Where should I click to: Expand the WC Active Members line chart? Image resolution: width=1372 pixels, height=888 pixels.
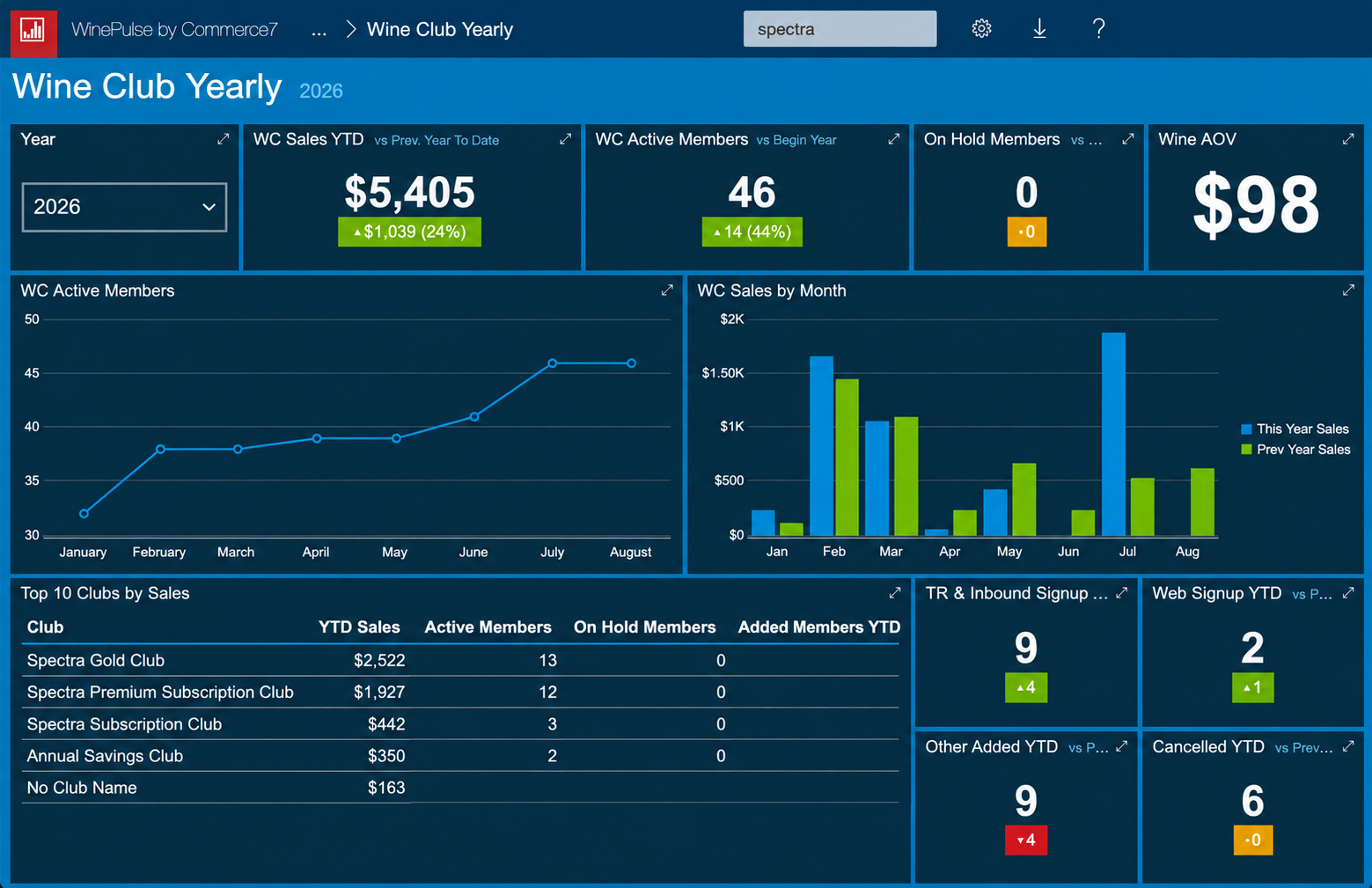coord(667,290)
